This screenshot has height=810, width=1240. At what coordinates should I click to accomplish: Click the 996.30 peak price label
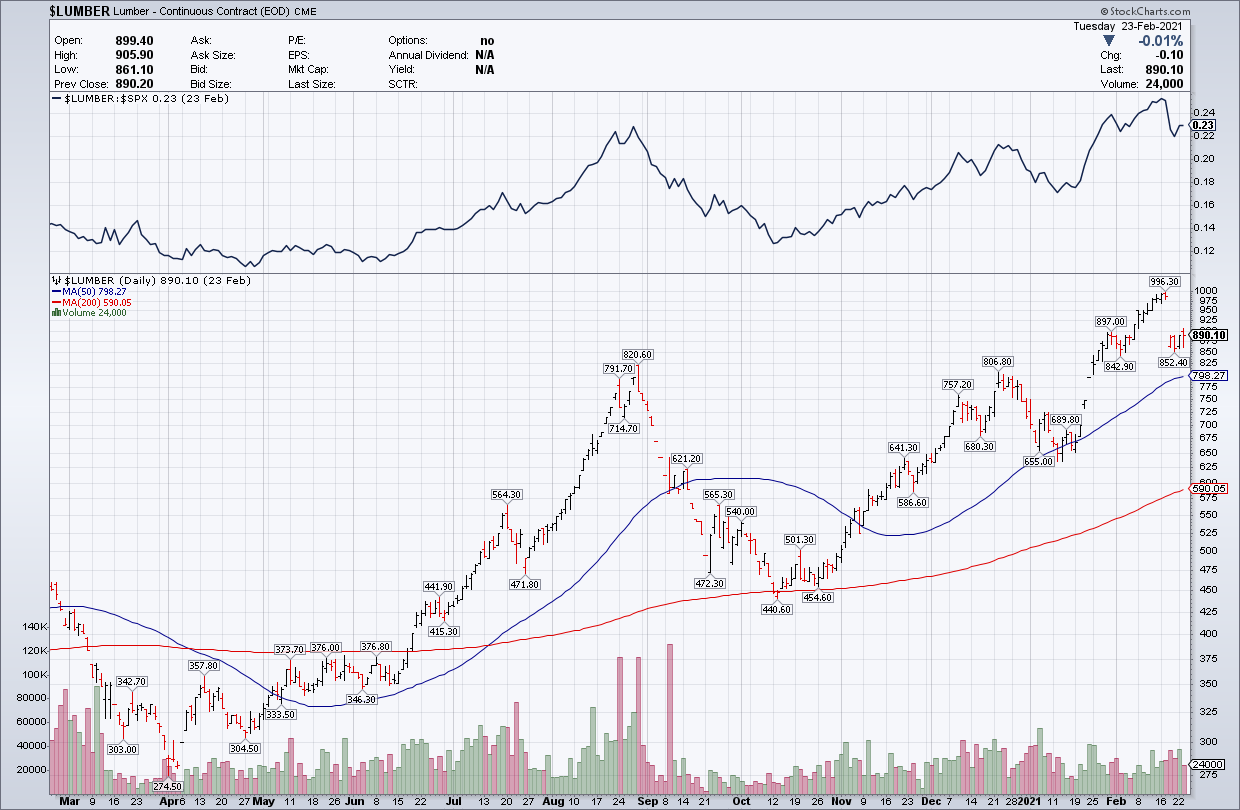1164,282
